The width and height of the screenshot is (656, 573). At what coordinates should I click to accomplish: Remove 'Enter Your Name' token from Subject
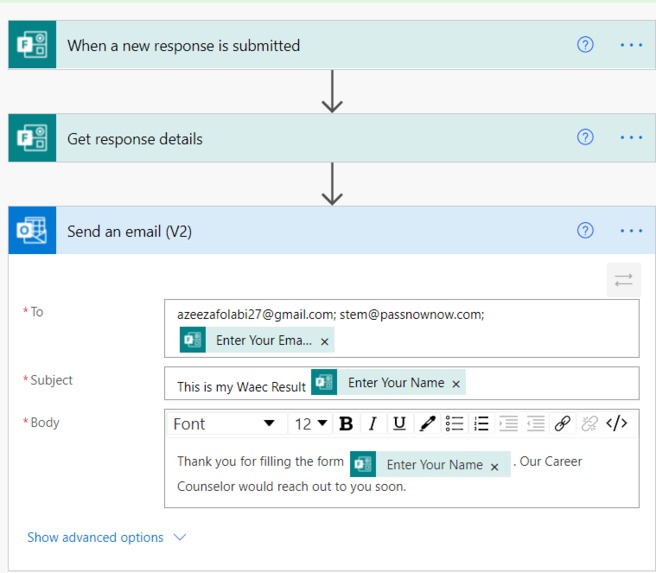(456, 384)
